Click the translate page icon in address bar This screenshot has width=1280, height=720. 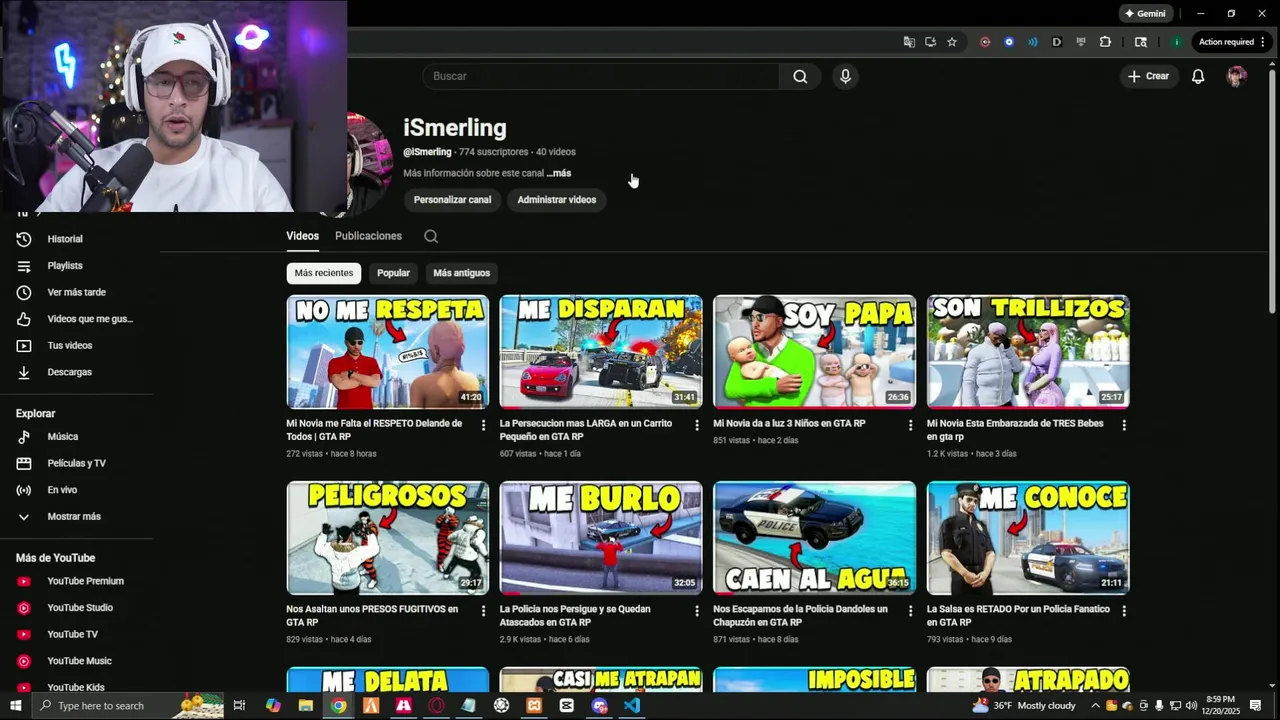(x=909, y=42)
